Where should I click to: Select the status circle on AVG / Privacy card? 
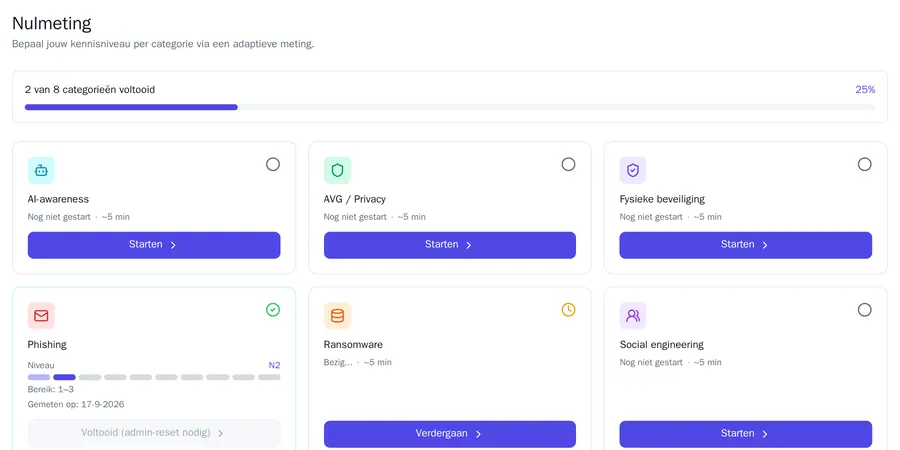568,165
